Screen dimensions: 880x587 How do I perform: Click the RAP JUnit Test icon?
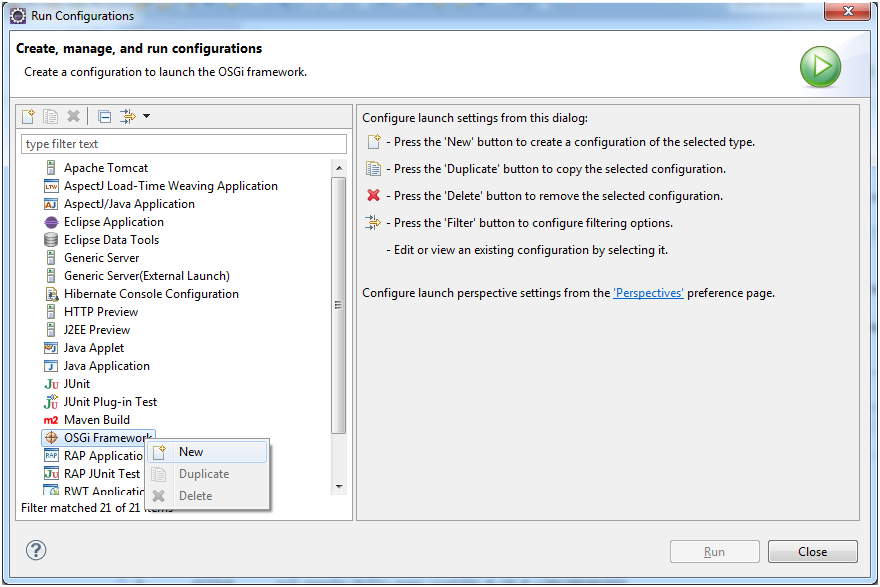[x=51, y=474]
